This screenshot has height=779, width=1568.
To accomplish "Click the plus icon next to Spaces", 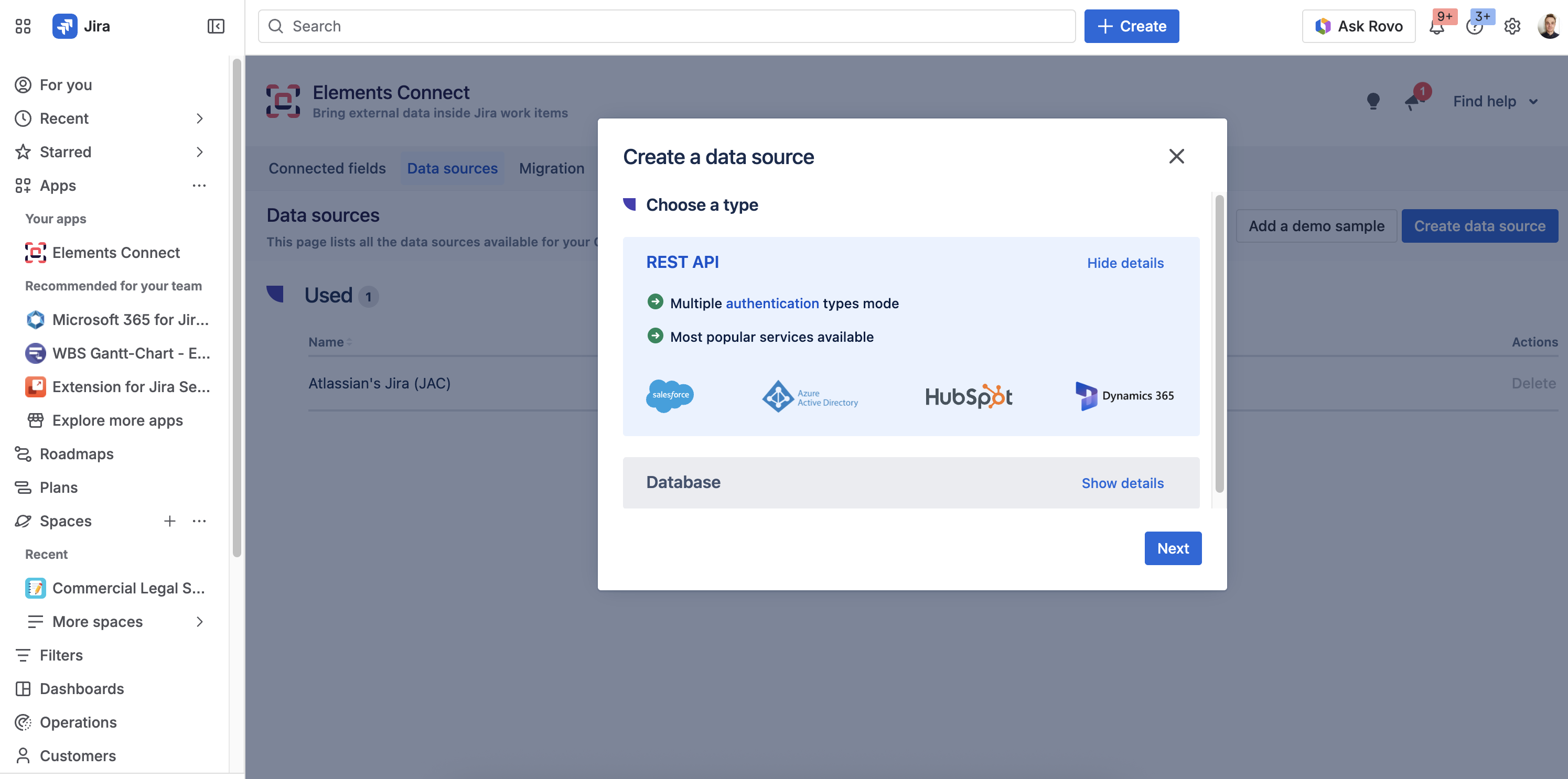I will click(x=170, y=521).
